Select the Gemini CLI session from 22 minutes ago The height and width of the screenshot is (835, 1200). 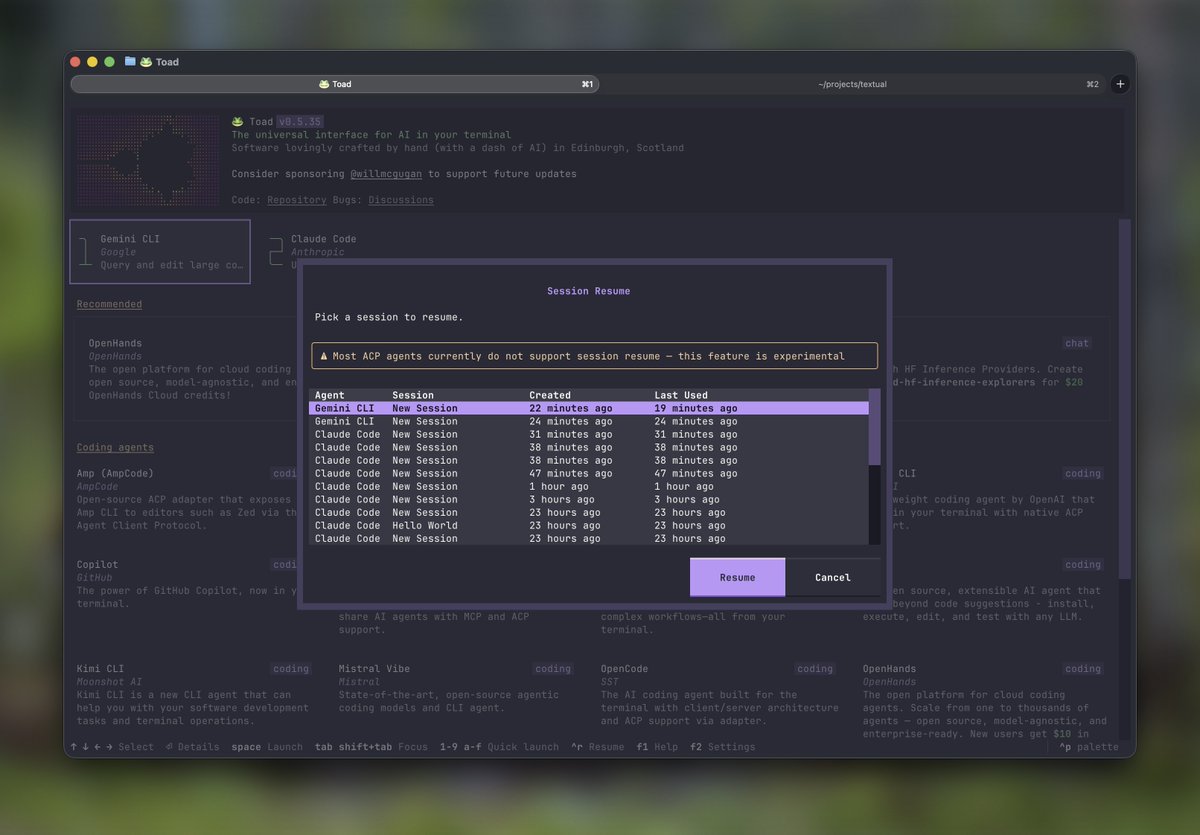click(x=589, y=408)
